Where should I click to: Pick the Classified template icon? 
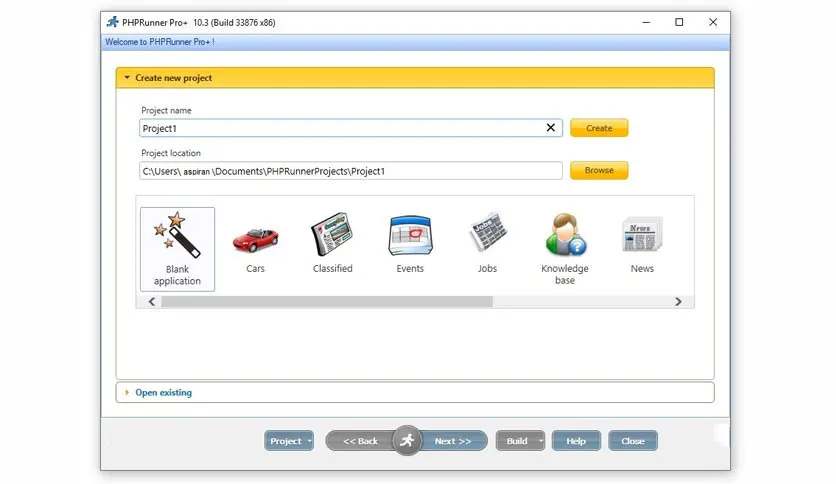(333, 235)
